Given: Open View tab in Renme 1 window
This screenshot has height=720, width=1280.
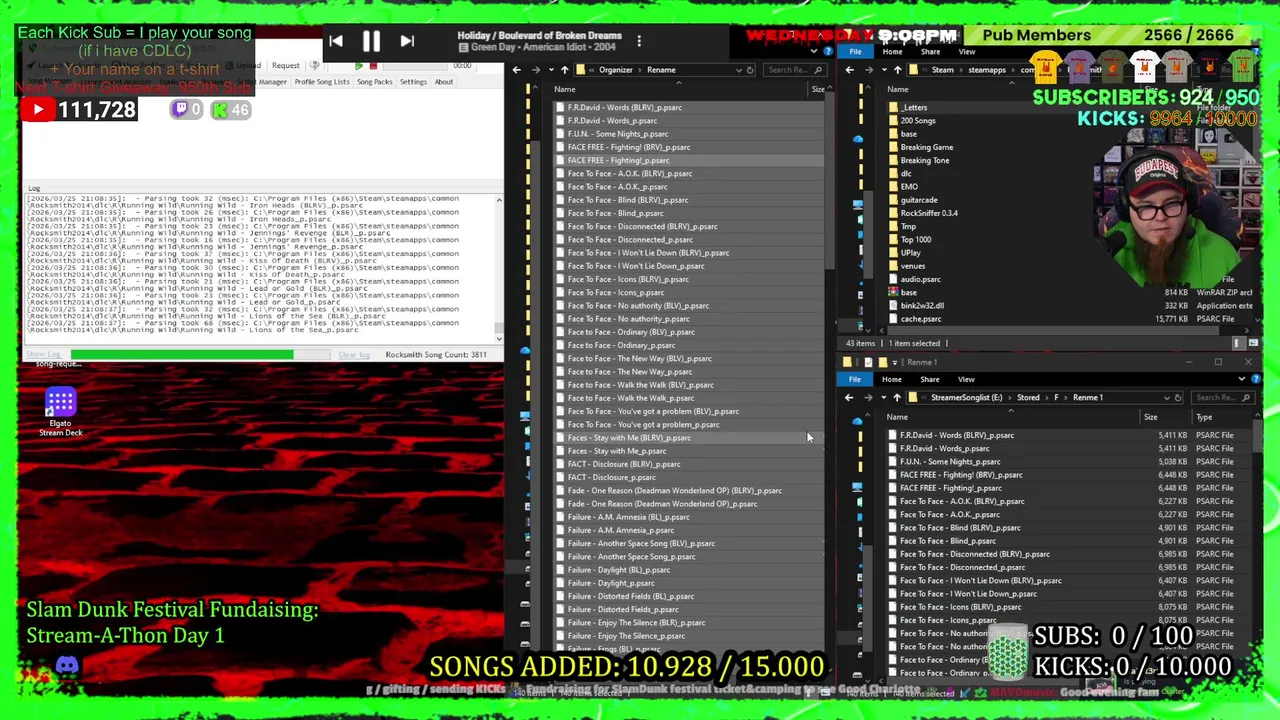Looking at the screenshot, I should (966, 379).
